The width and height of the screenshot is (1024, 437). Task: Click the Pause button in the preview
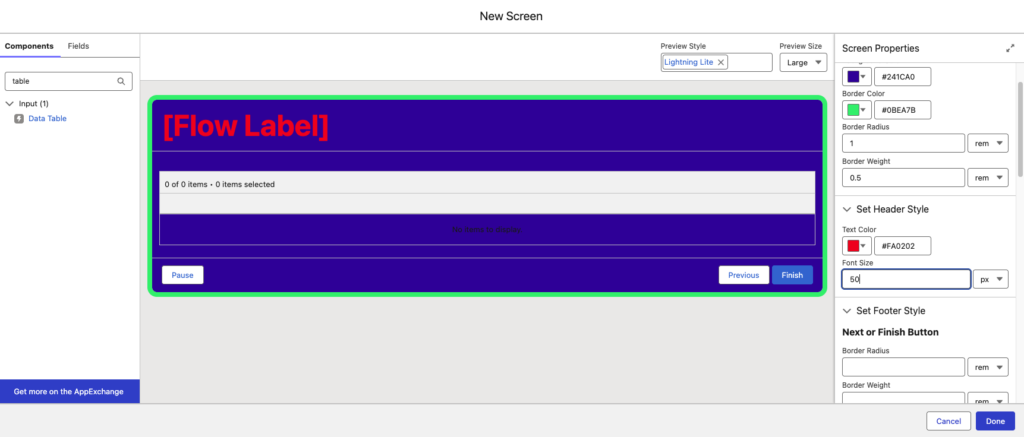183,275
